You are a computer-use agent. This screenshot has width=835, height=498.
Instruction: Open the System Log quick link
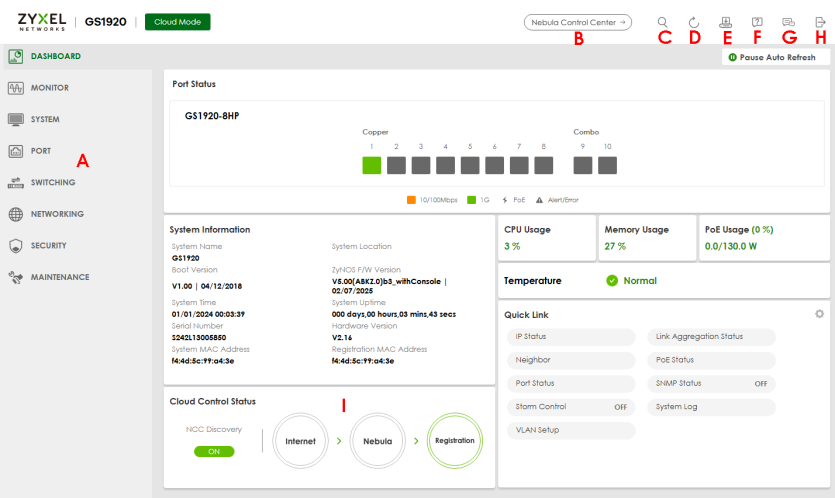pos(711,407)
